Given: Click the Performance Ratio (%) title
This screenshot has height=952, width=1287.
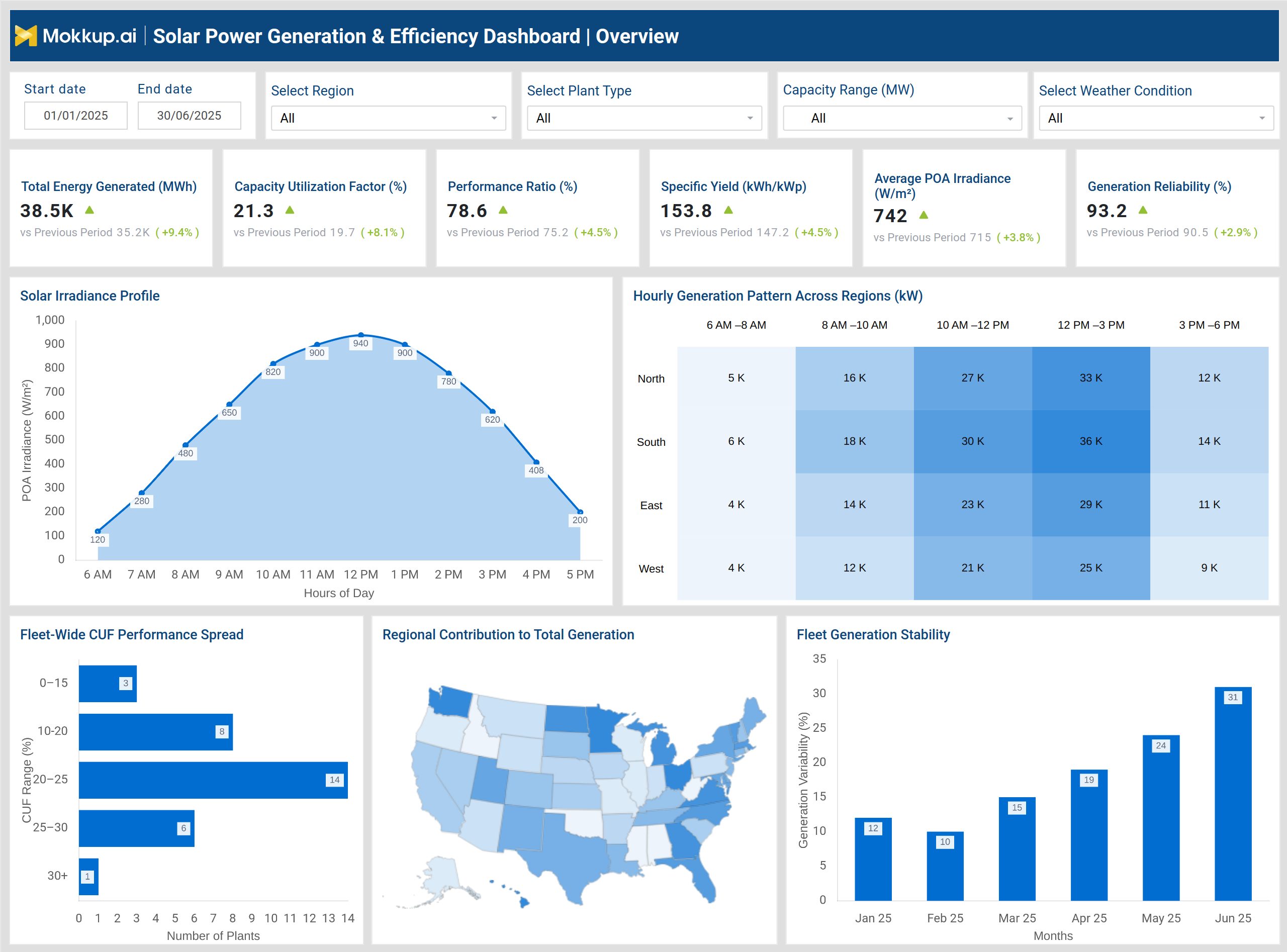Looking at the screenshot, I should 512,186.
